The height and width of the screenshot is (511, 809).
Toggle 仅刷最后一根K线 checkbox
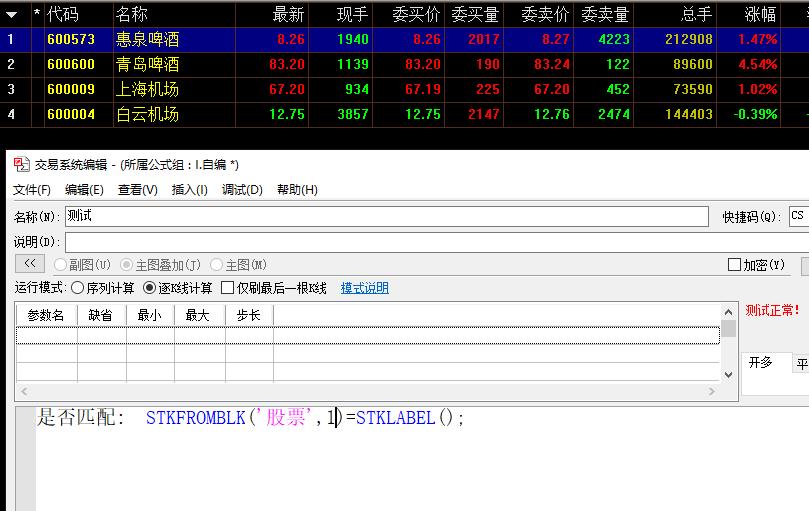coord(227,288)
